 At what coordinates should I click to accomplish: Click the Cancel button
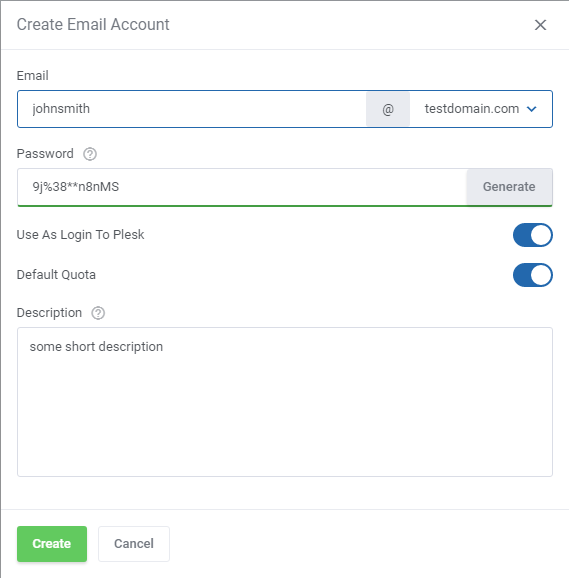tap(134, 544)
